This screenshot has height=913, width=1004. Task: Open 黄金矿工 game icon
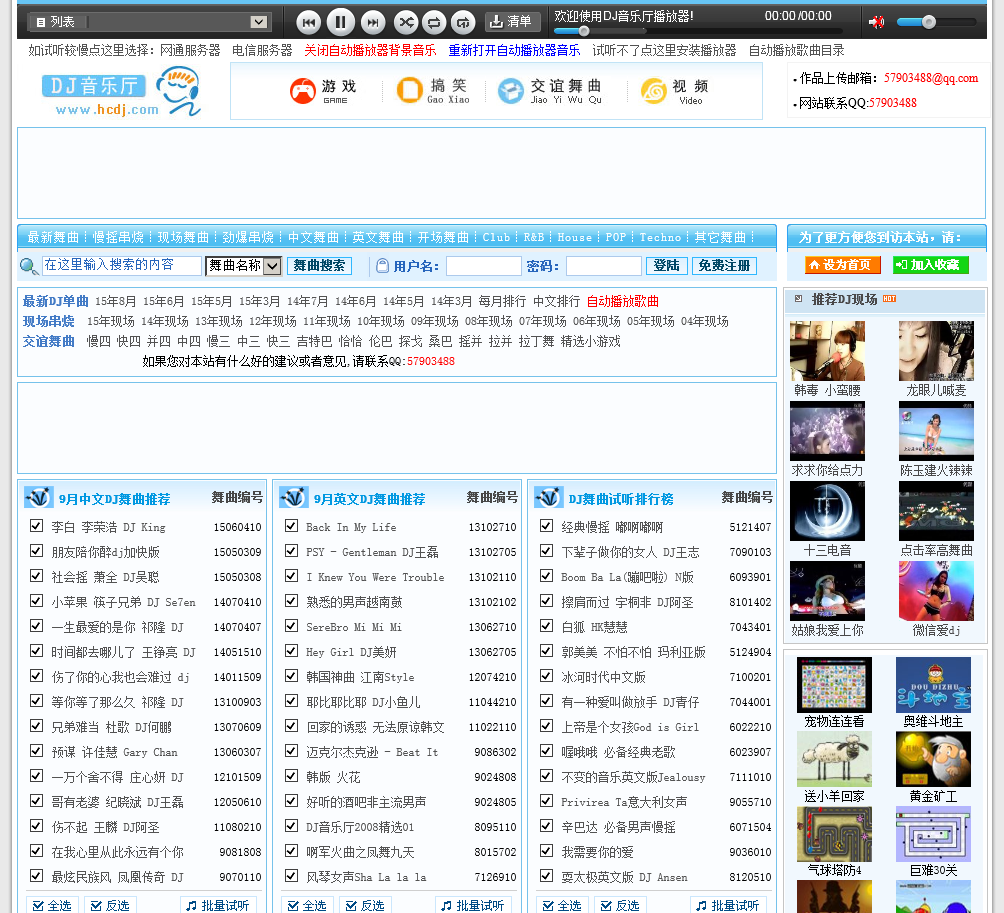pyautogui.click(x=933, y=759)
